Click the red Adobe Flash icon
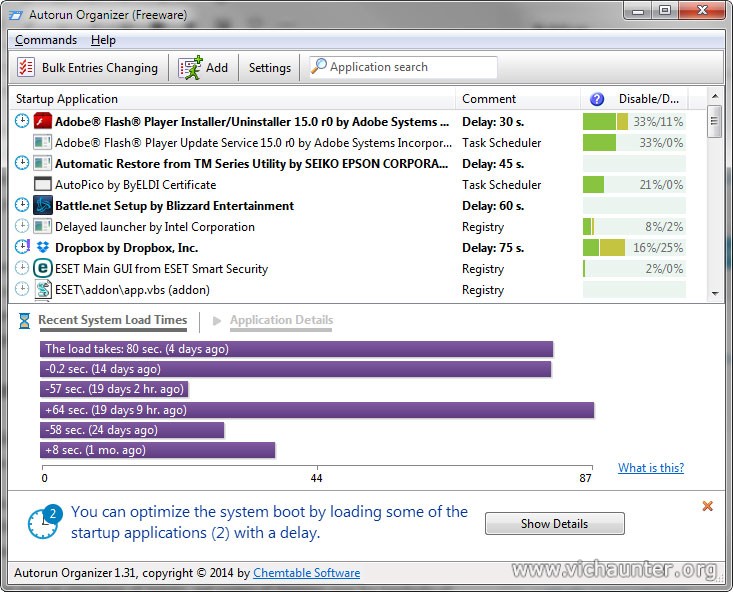This screenshot has height=592, width=733. 43,121
